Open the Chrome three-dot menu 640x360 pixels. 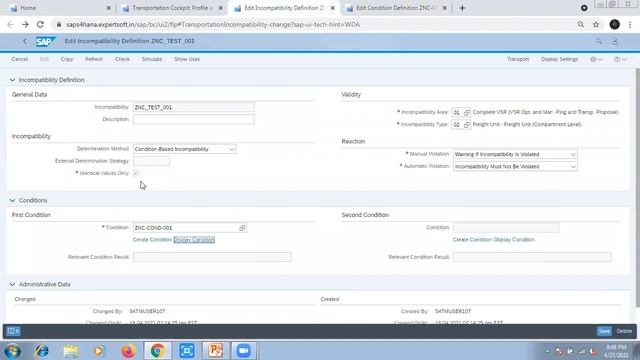coord(630,24)
